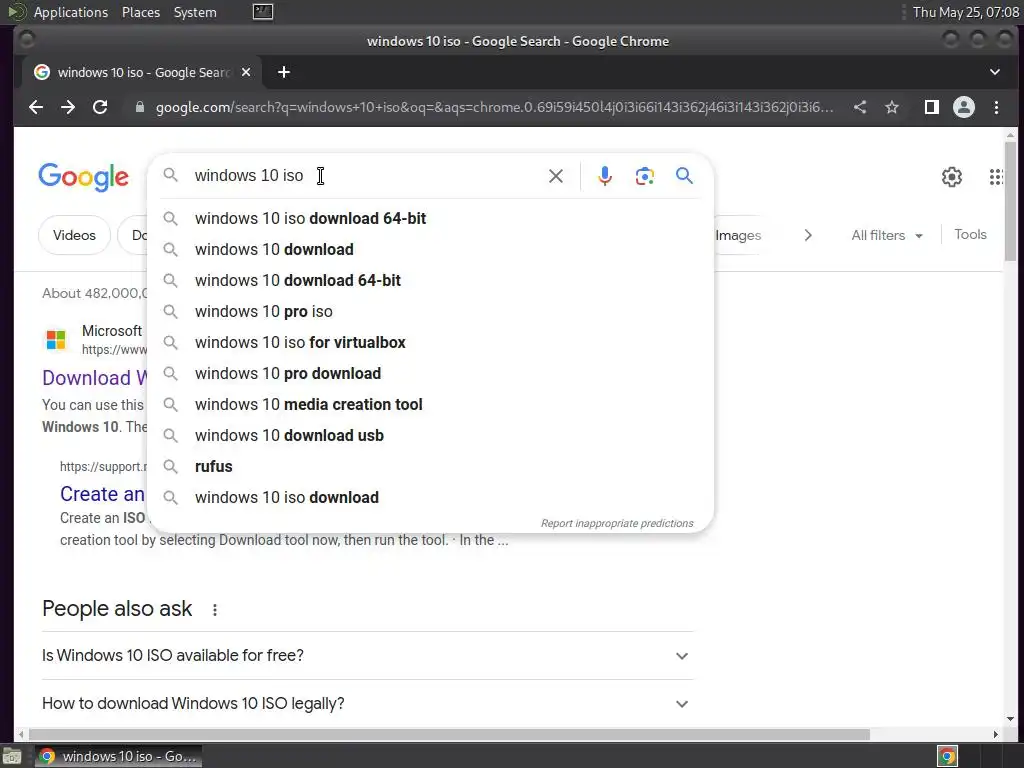Open People also ask options menu
Viewport: 1024px width, 768px height.
click(x=215, y=609)
